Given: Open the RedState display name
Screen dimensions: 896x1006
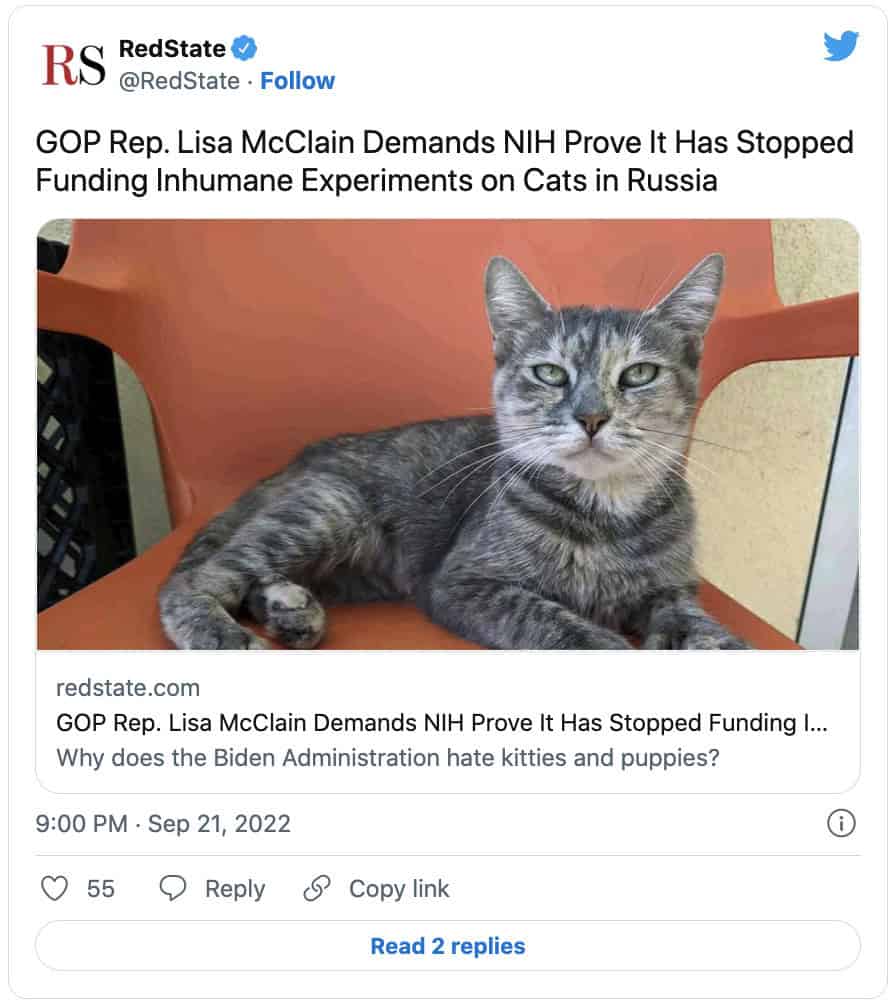Looking at the screenshot, I should 173,49.
